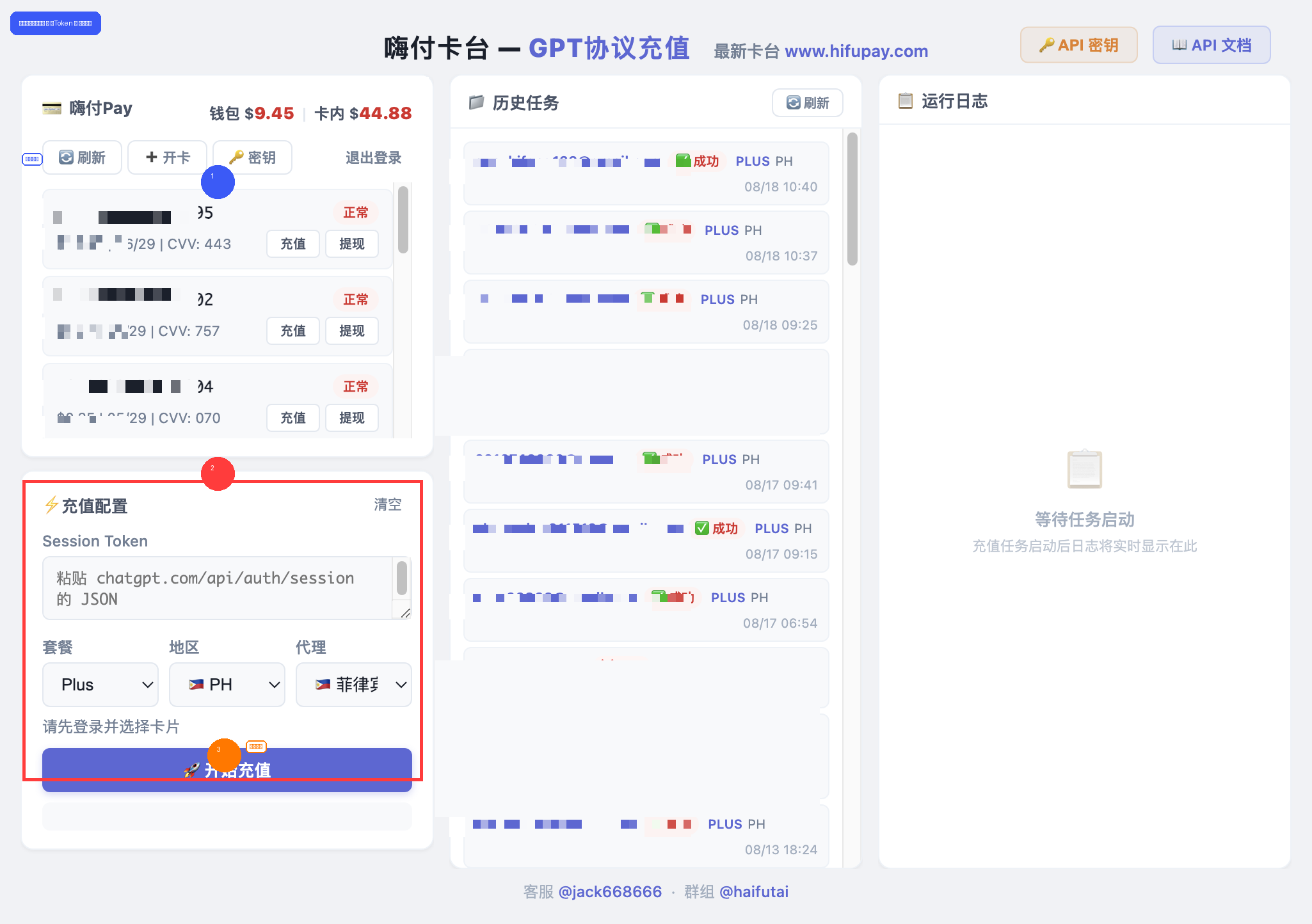Open the 密钥 button in card panel
Image resolution: width=1312 pixels, height=924 pixels.
[252, 157]
